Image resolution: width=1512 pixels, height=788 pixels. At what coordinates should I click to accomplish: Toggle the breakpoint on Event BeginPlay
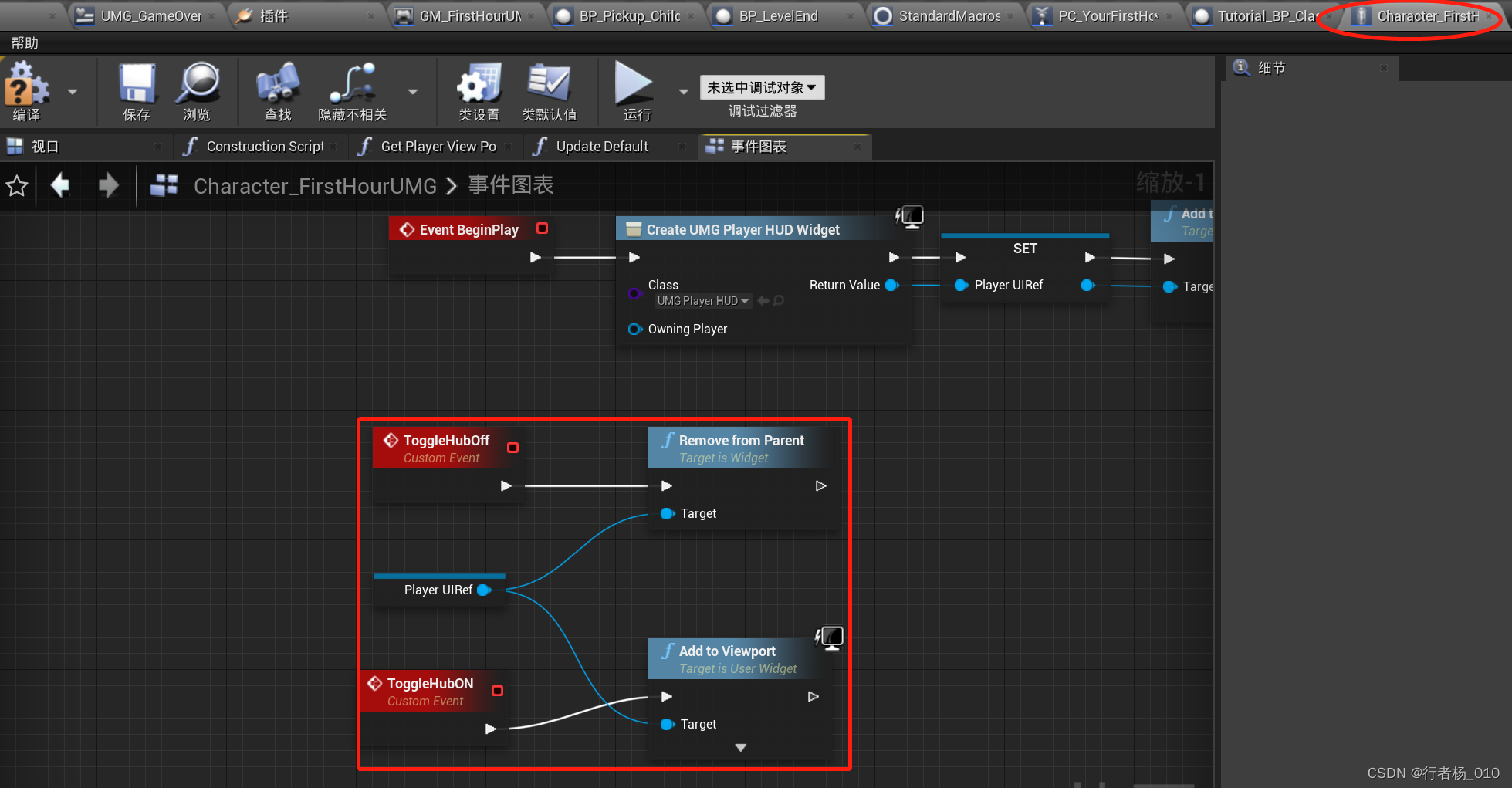(x=541, y=228)
